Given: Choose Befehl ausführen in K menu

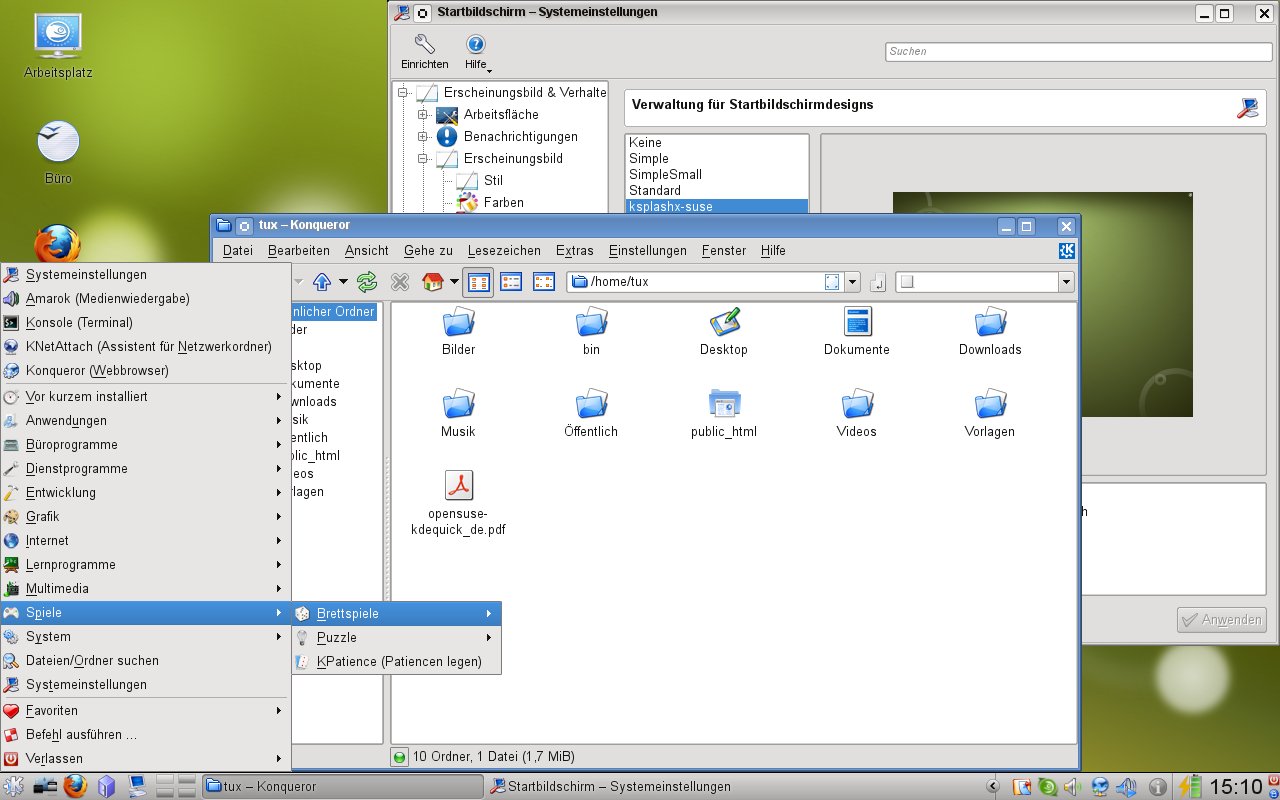Looking at the screenshot, I should pyautogui.click(x=146, y=734).
